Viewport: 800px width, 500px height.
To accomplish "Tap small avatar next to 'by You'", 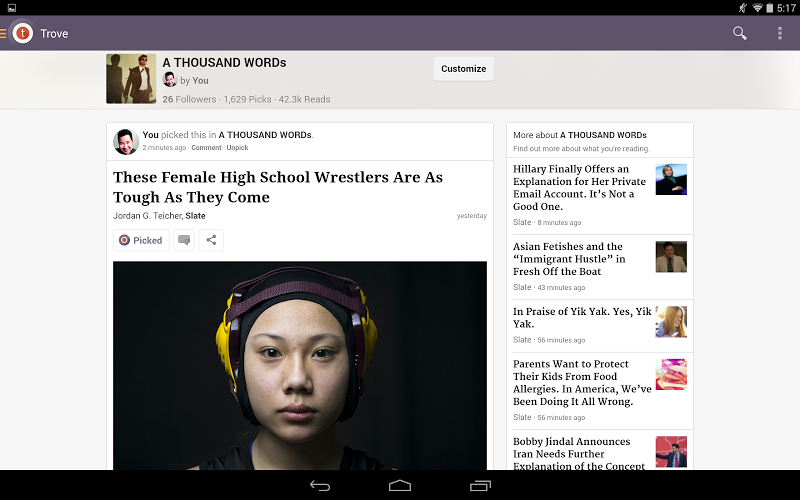I will (x=169, y=80).
